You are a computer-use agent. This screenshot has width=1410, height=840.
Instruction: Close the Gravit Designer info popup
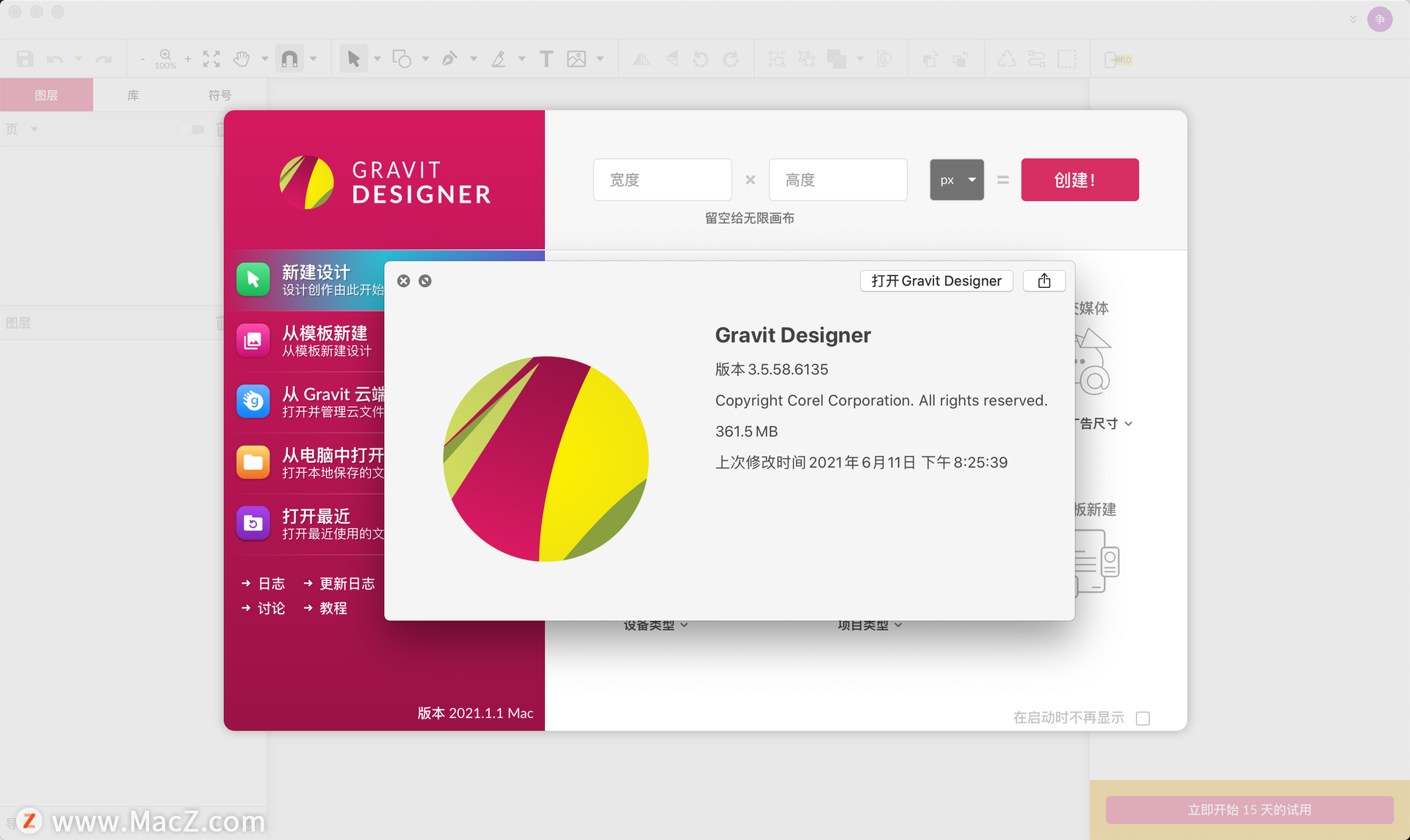tap(403, 281)
